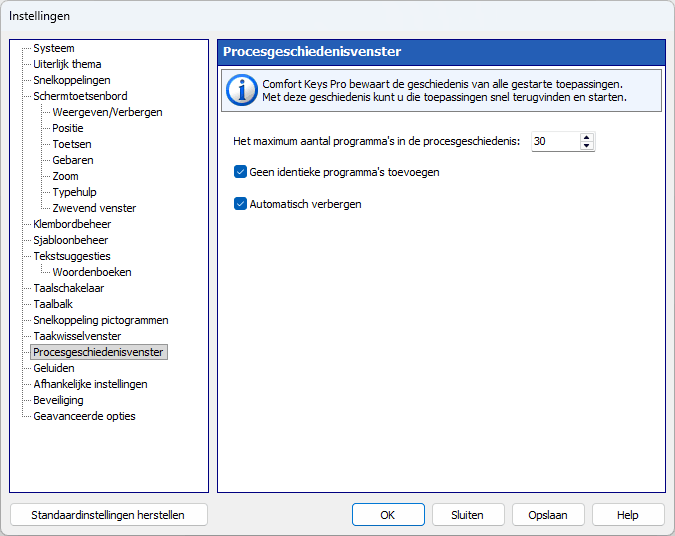Select Gebaren tree item
This screenshot has height=536, width=675.
pos(73,160)
